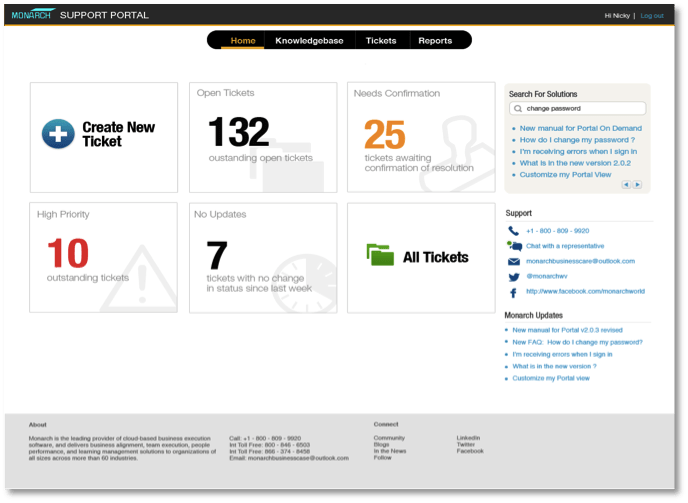Open the Needs Confirmation 25 tile

pyautogui.click(x=421, y=137)
